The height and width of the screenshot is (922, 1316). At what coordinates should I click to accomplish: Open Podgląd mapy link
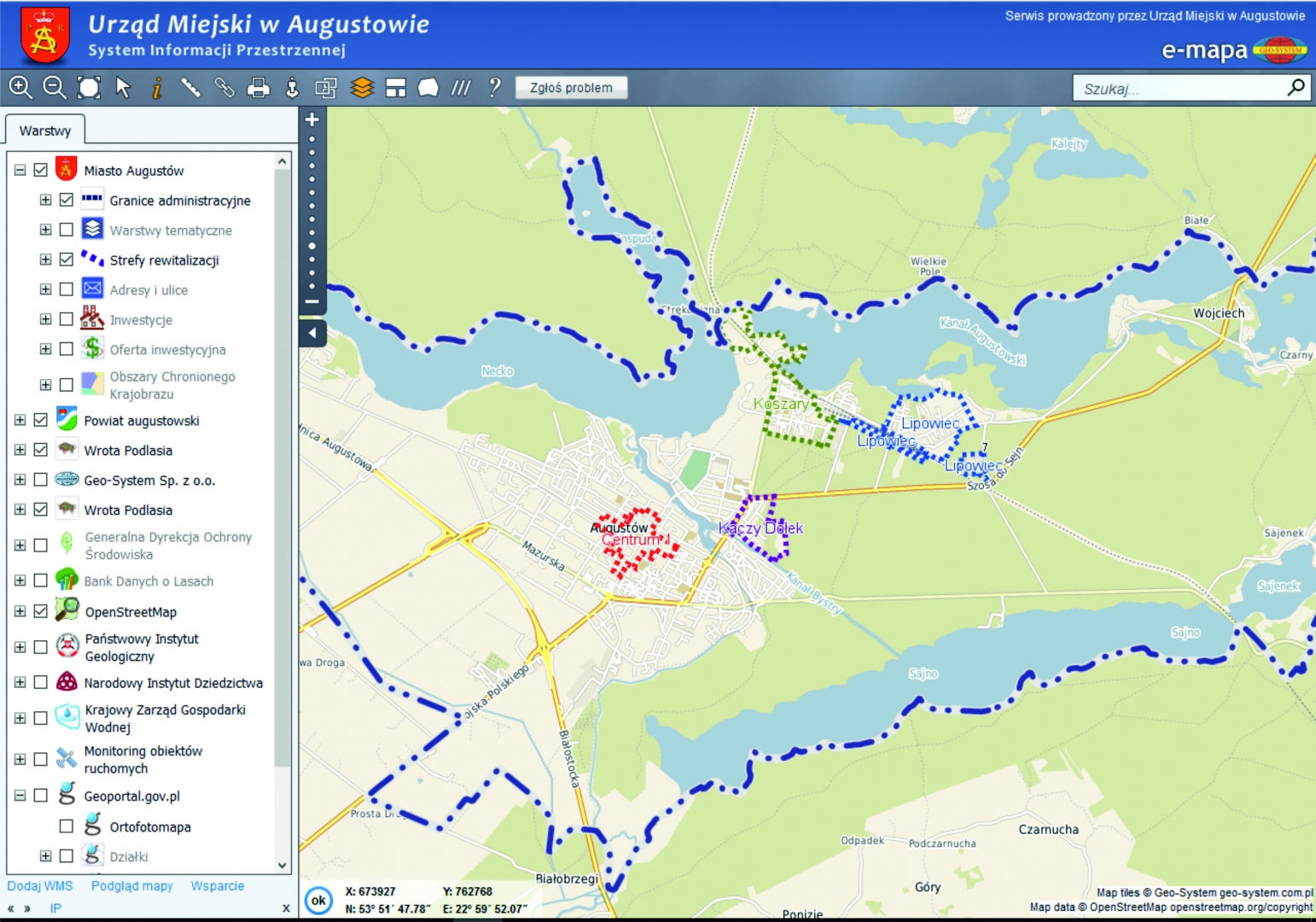[x=132, y=886]
